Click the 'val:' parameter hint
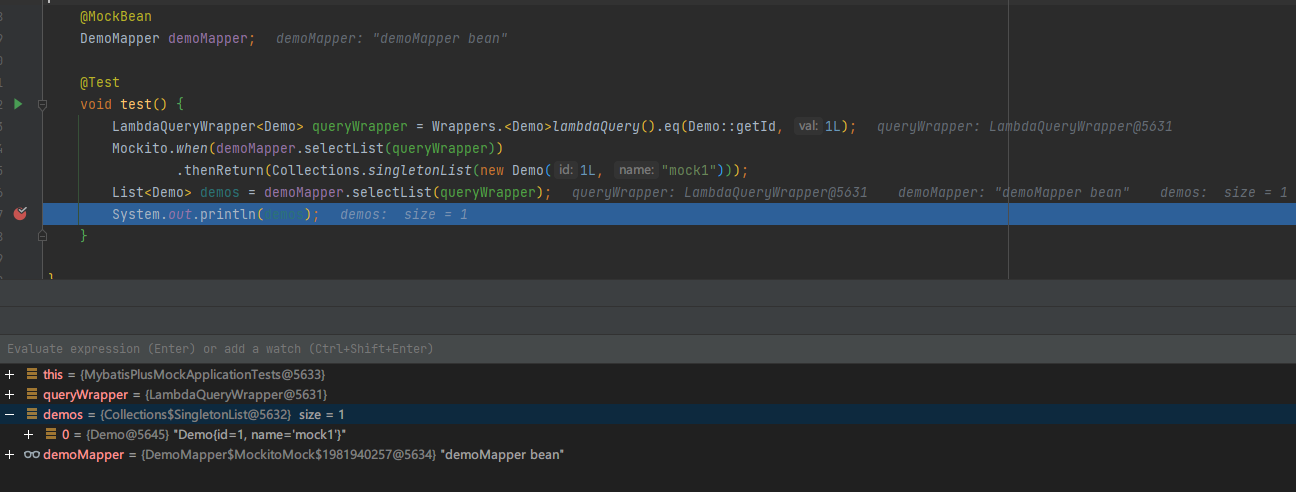This screenshot has width=1296, height=492. tap(807, 126)
